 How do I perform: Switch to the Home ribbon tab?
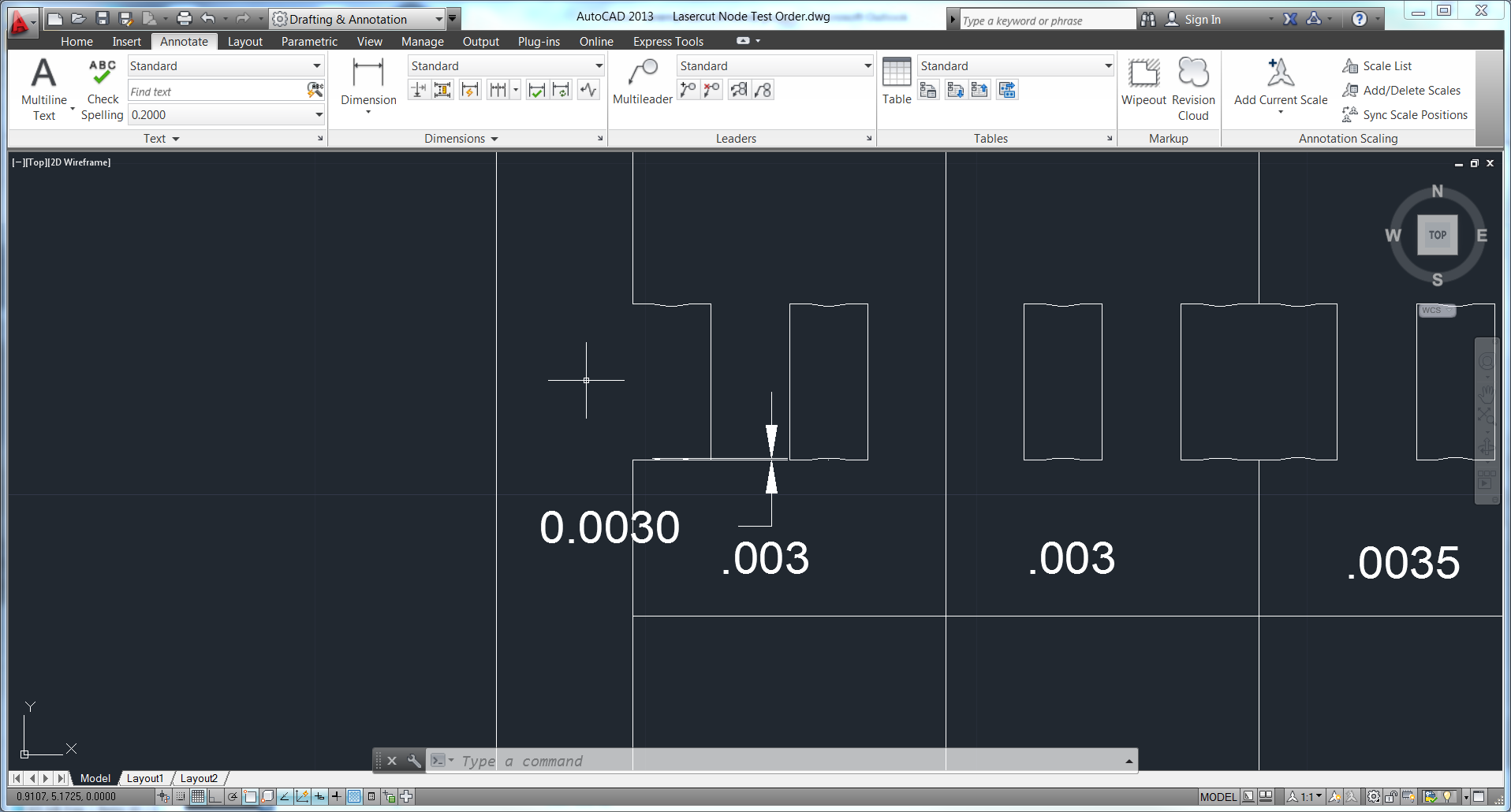(76, 42)
